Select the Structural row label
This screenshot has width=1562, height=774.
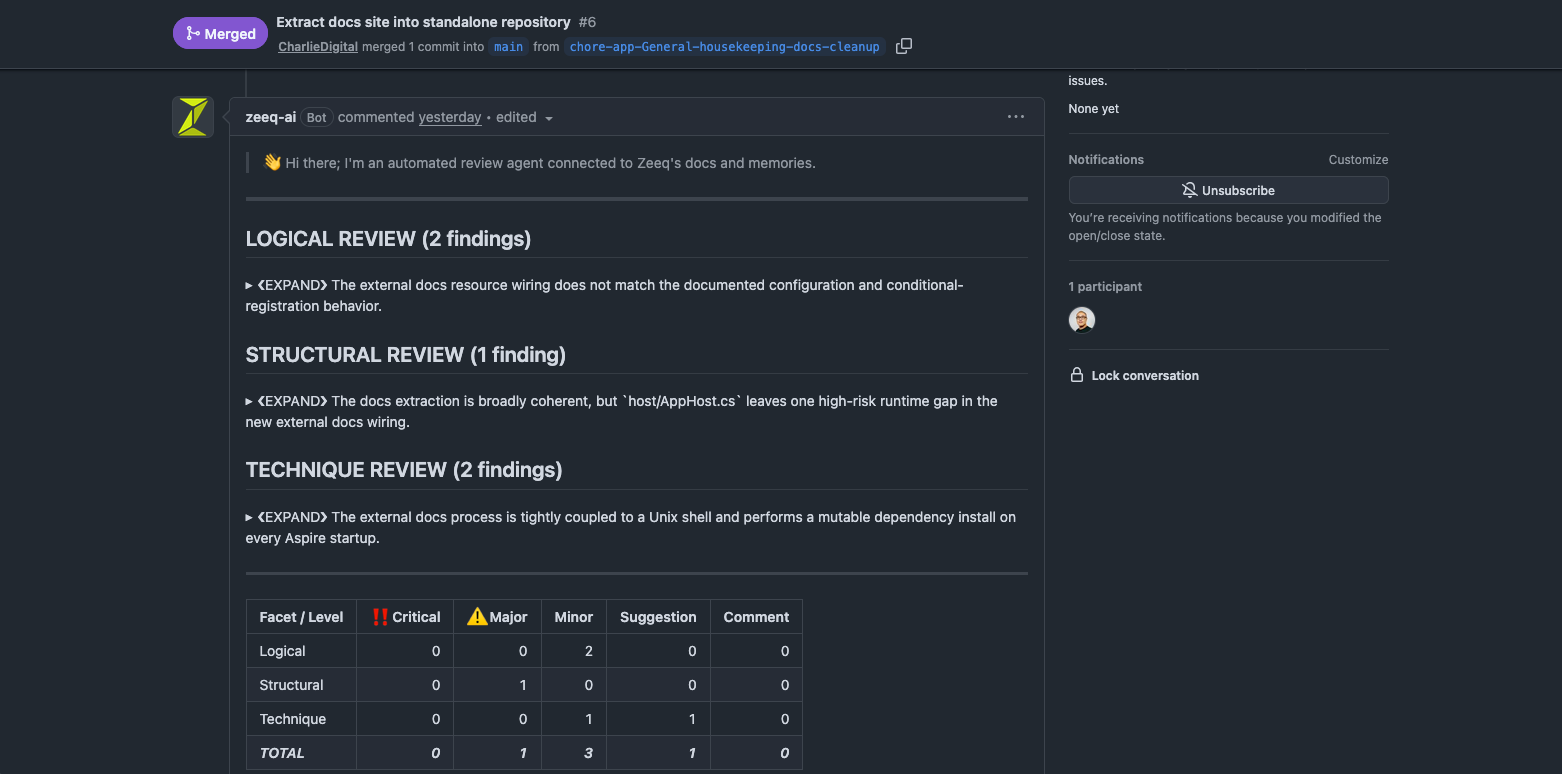(291, 685)
